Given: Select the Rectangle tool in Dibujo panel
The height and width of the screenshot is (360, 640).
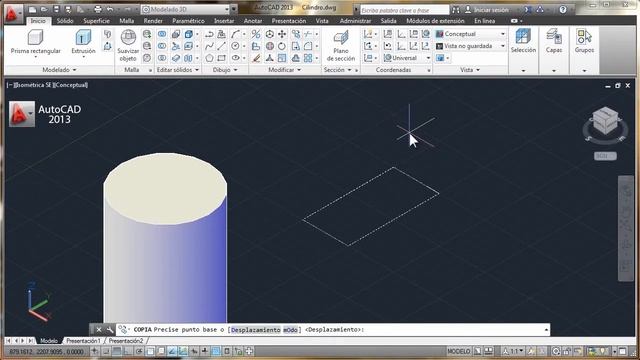Looking at the screenshot, I should pos(222,58).
